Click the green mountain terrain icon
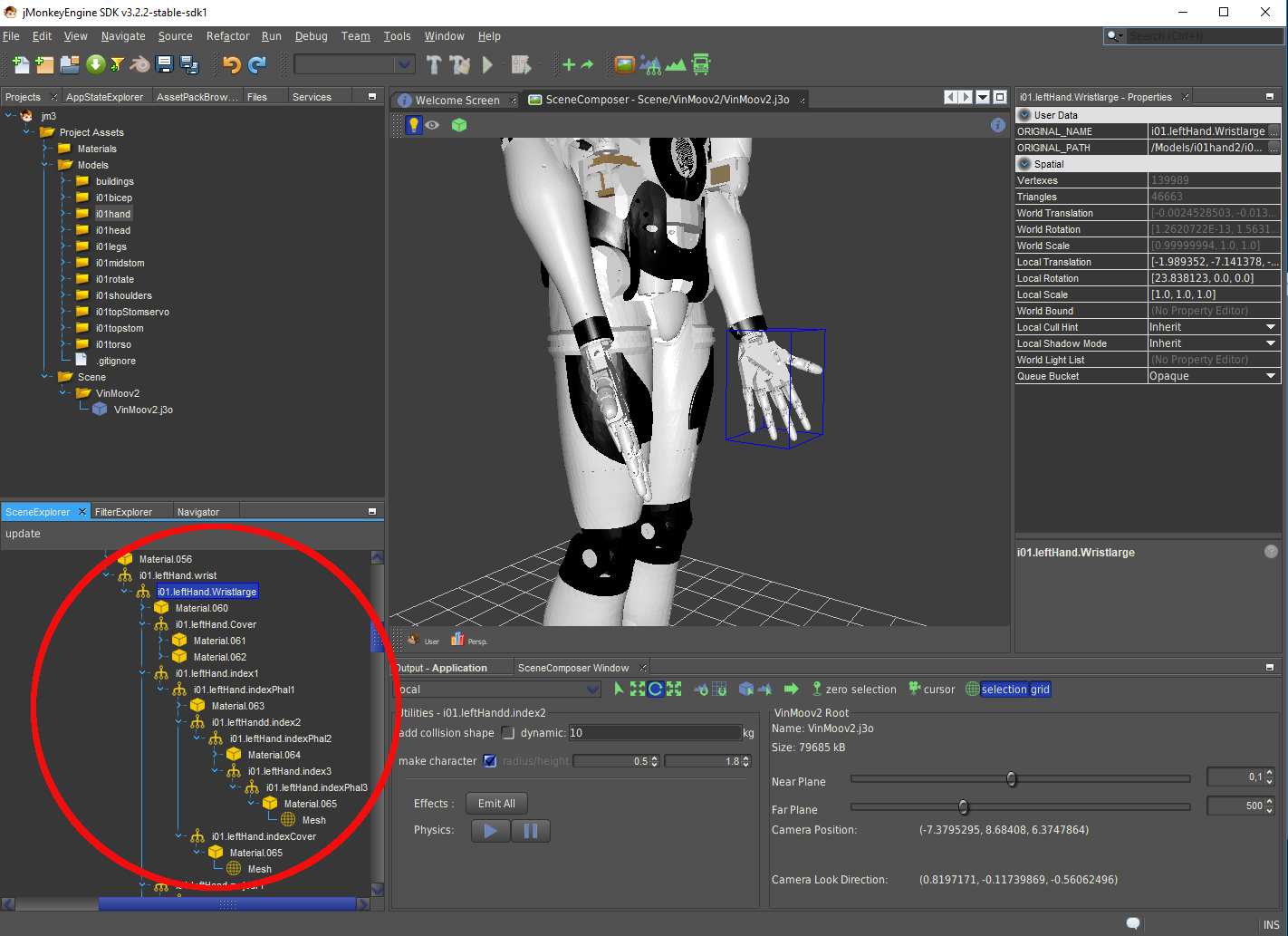 676,64
